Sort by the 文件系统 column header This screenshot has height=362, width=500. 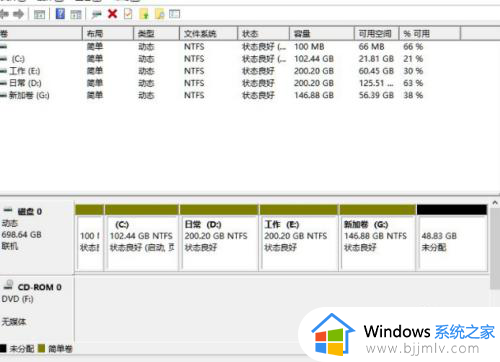tap(209, 34)
